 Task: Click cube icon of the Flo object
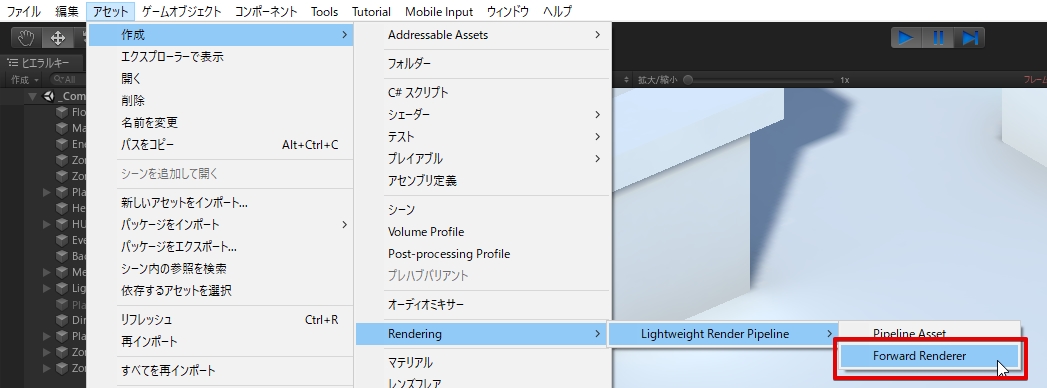[63, 112]
